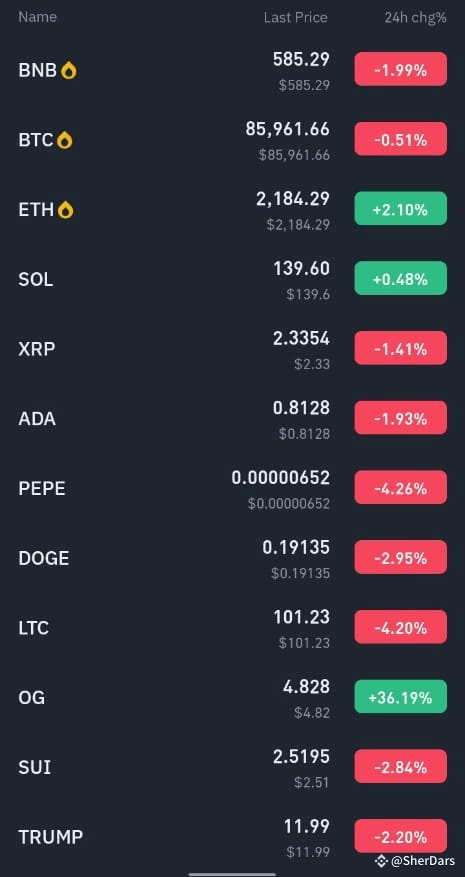
Task: Tap the OG +36.19% green badge
Action: pyautogui.click(x=401, y=697)
